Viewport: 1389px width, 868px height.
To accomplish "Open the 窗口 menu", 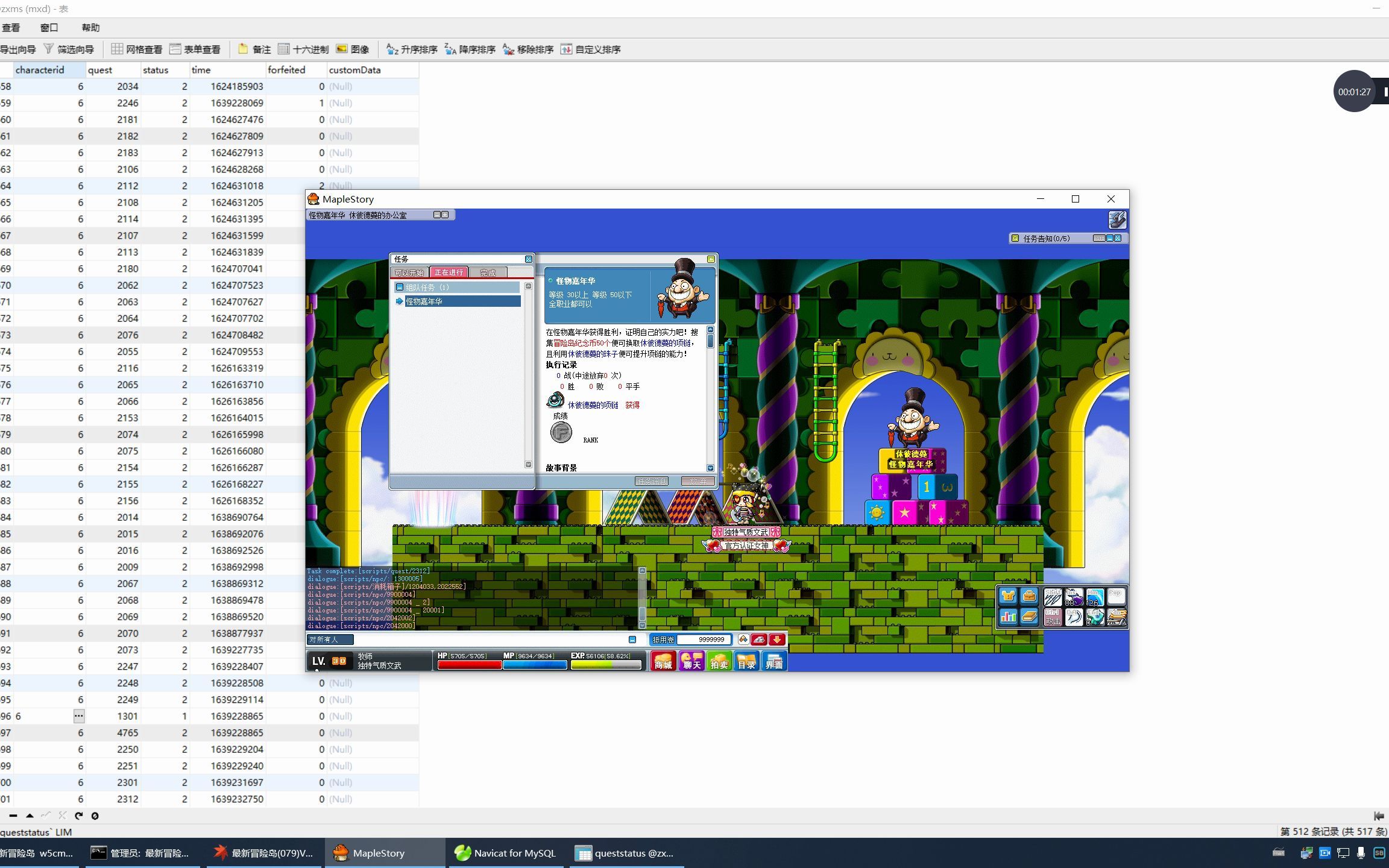I will (x=49, y=28).
